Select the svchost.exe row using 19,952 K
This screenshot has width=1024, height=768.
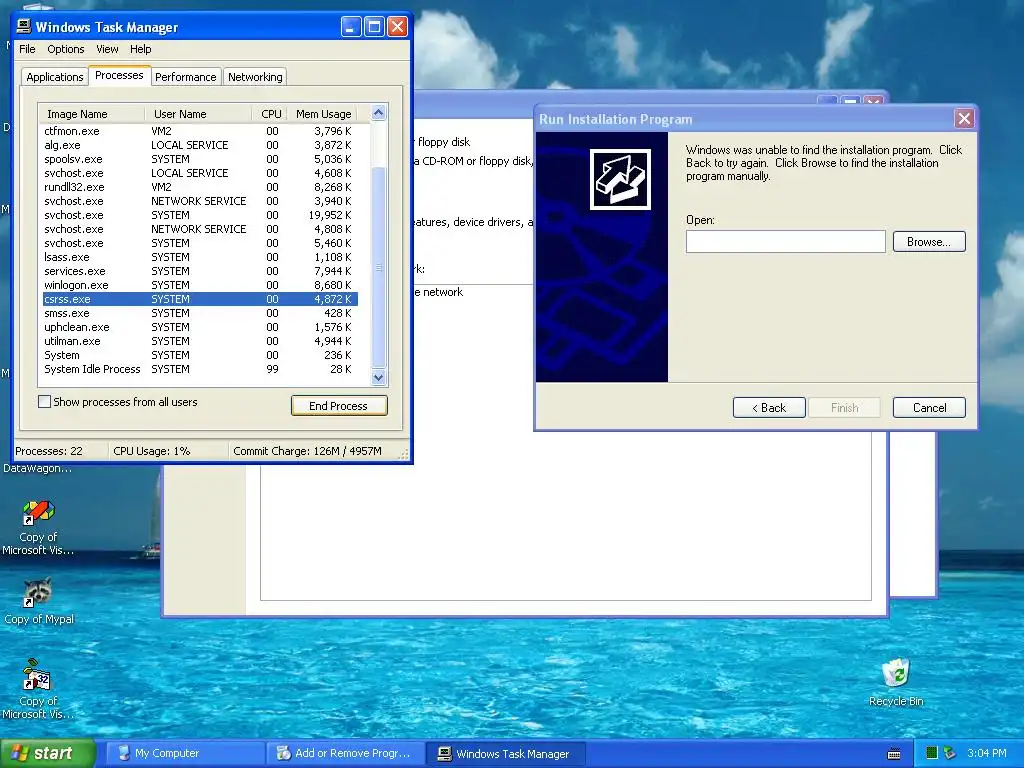tap(200, 215)
